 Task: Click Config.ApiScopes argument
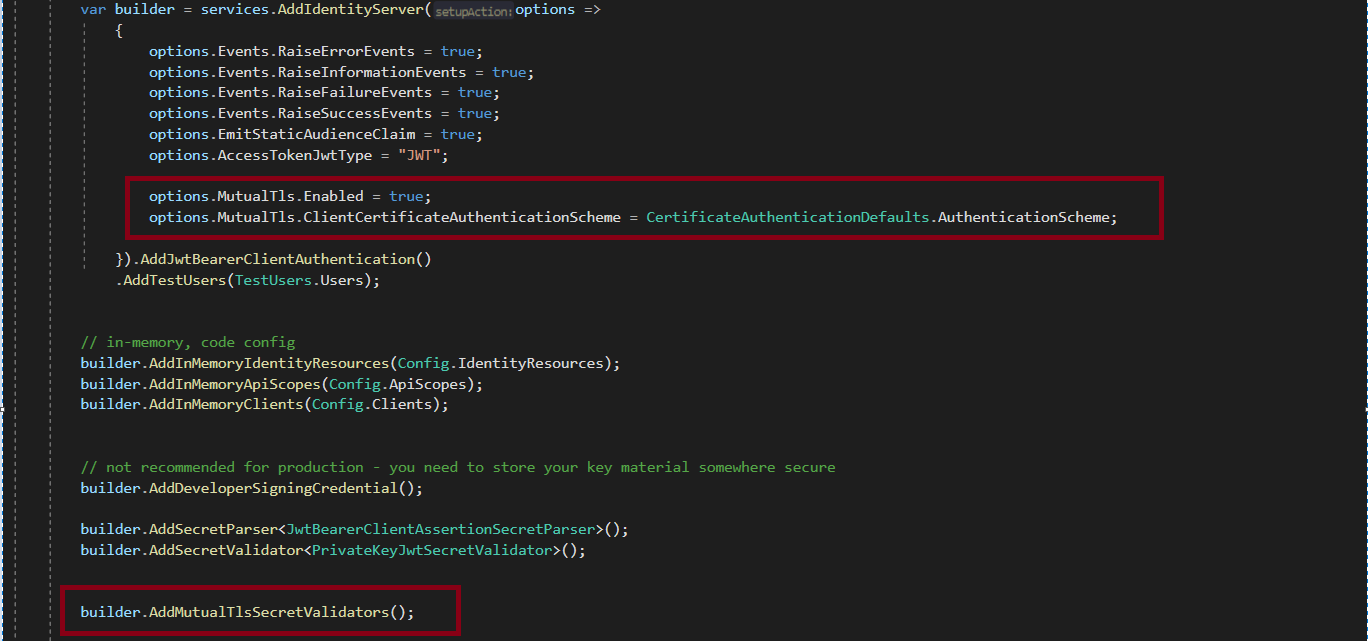(x=397, y=384)
